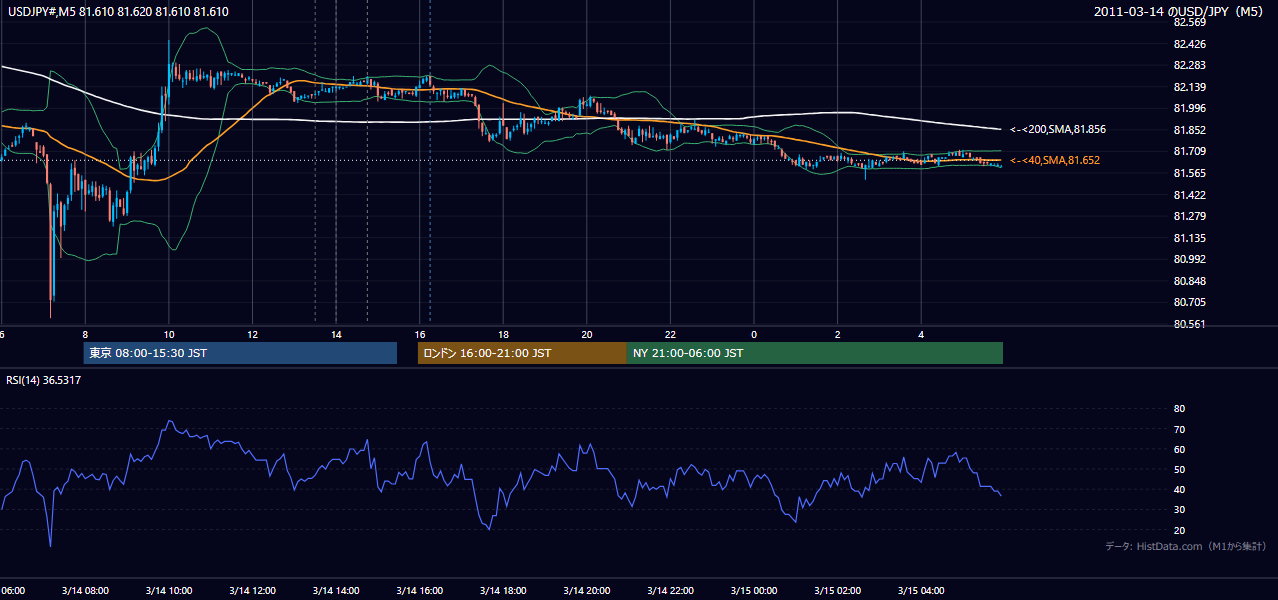Click the 3/14 14:00 time label
The image size is (1278, 600).
pyautogui.click(x=335, y=590)
